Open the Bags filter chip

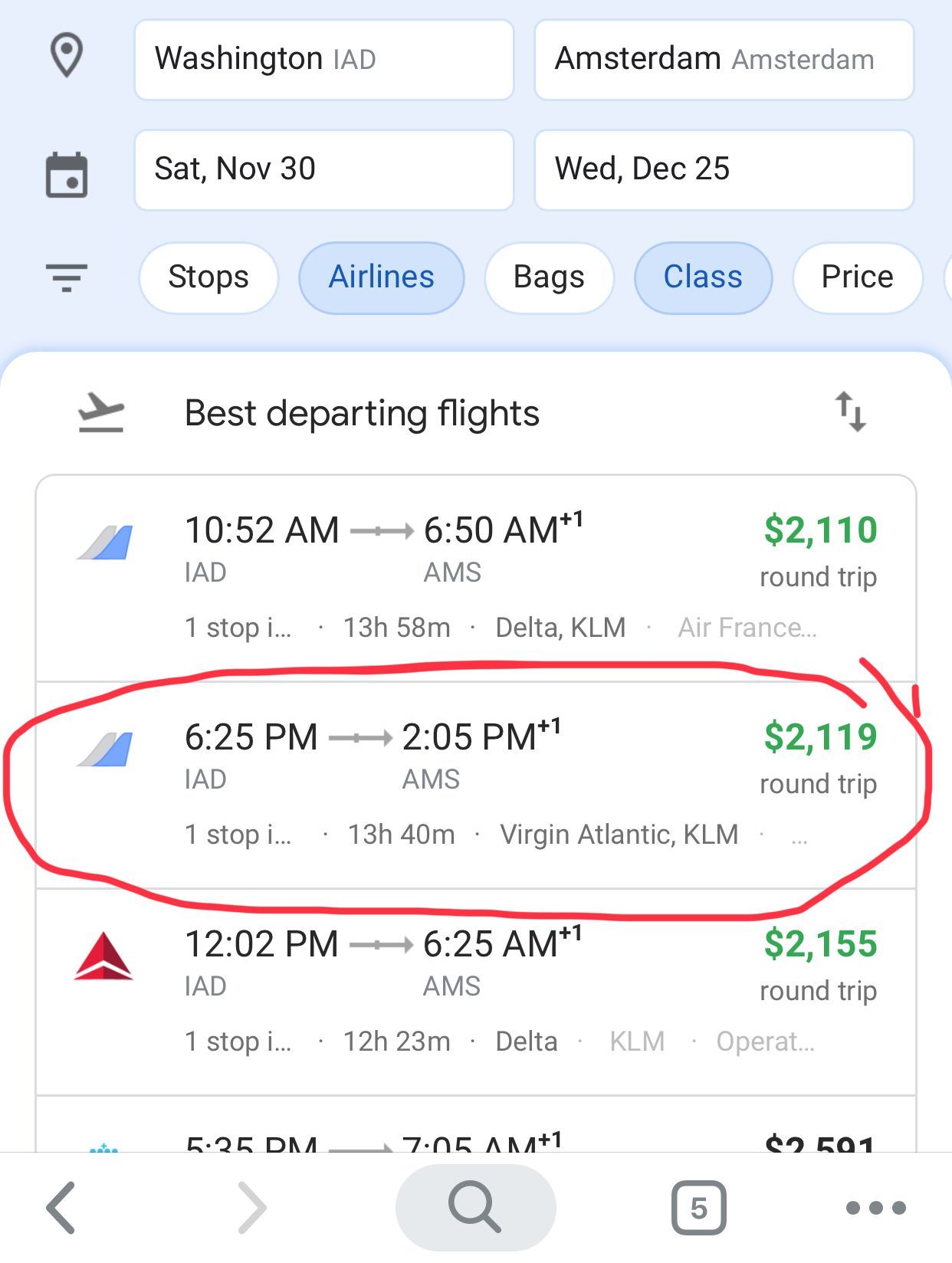coord(549,277)
